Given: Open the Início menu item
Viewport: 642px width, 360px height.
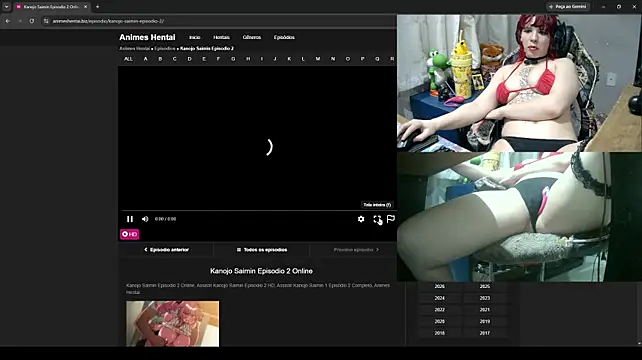Looking at the screenshot, I should tap(195, 37).
